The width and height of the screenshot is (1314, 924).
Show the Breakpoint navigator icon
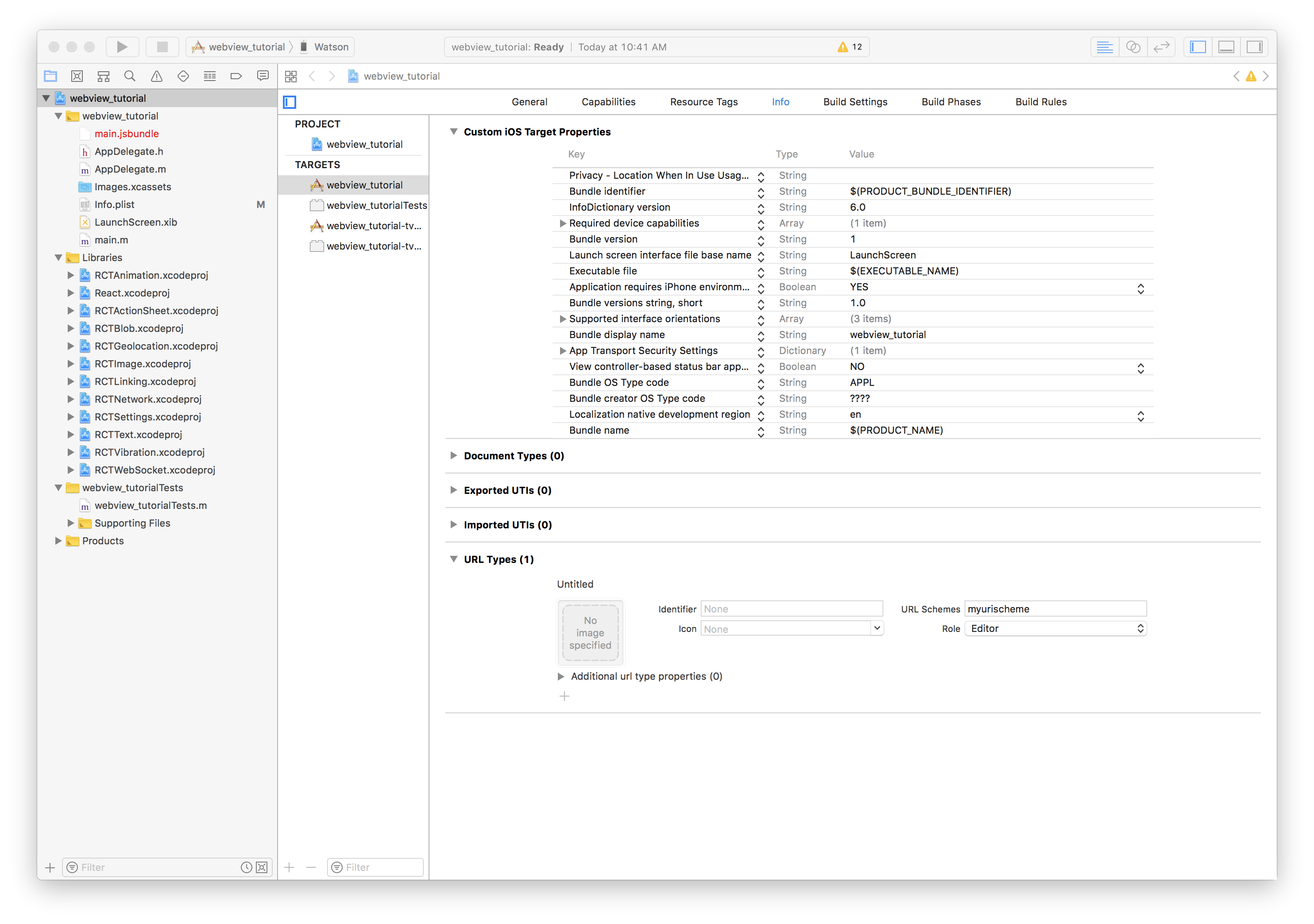(236, 76)
